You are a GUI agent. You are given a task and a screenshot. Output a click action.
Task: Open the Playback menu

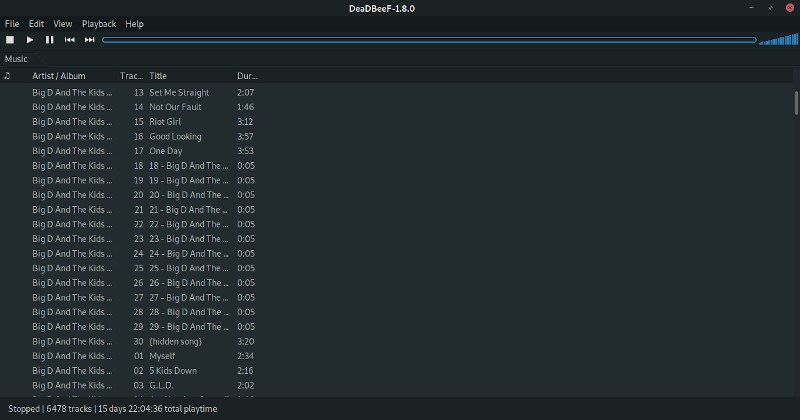[99, 24]
